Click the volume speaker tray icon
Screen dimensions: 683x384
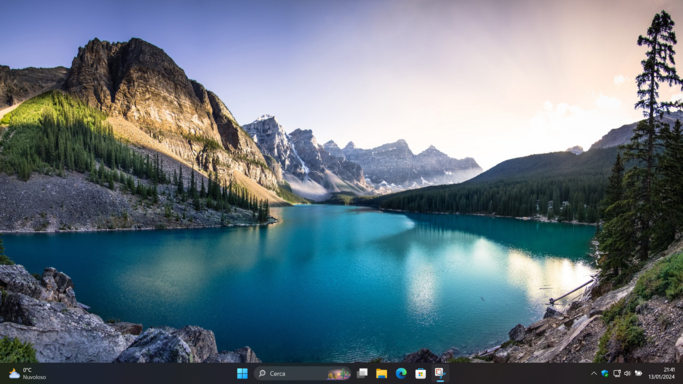point(627,373)
